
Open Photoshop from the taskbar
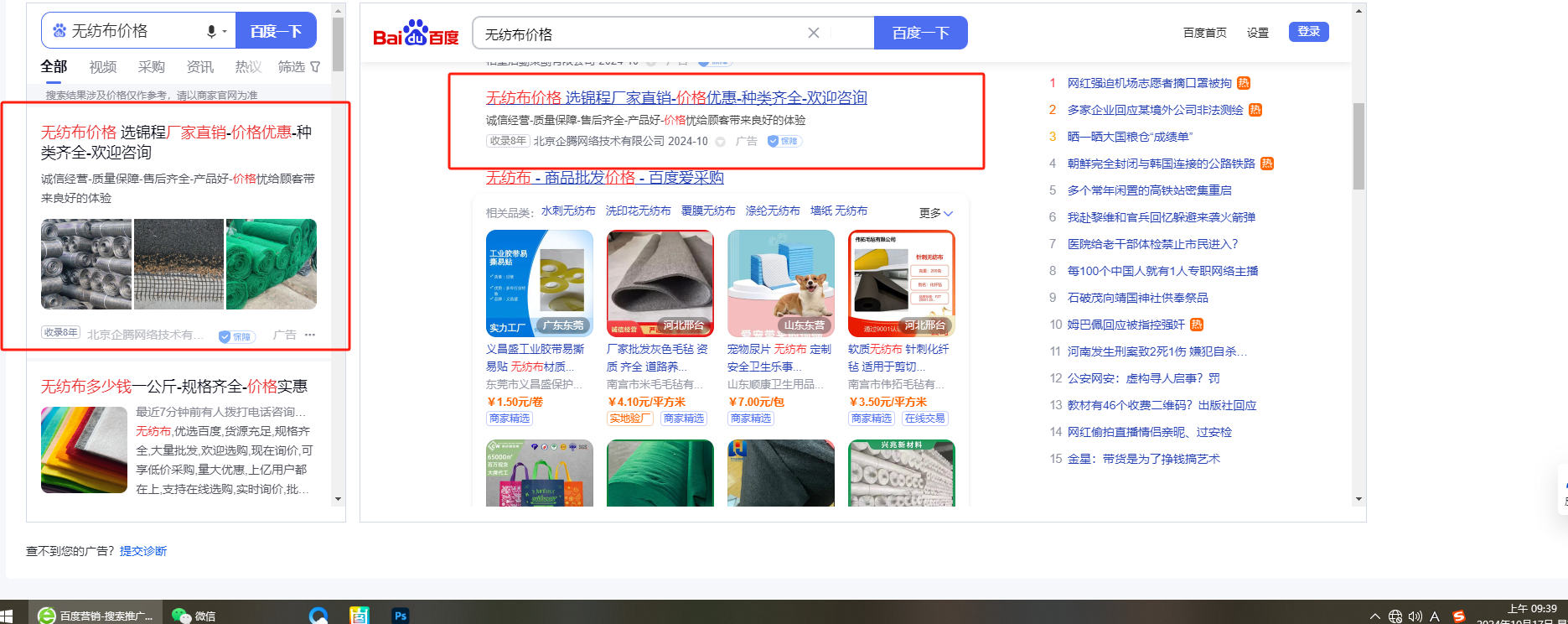[401, 616]
